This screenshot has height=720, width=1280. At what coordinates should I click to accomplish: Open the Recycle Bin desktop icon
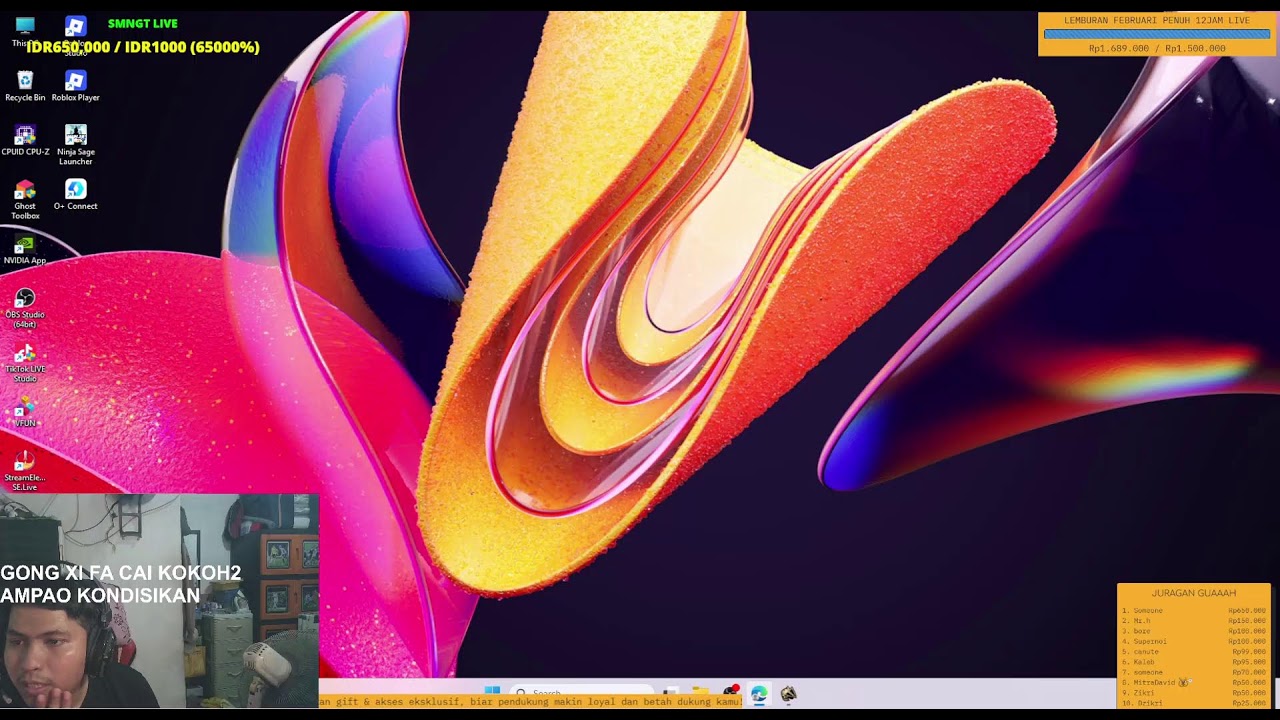(x=25, y=86)
